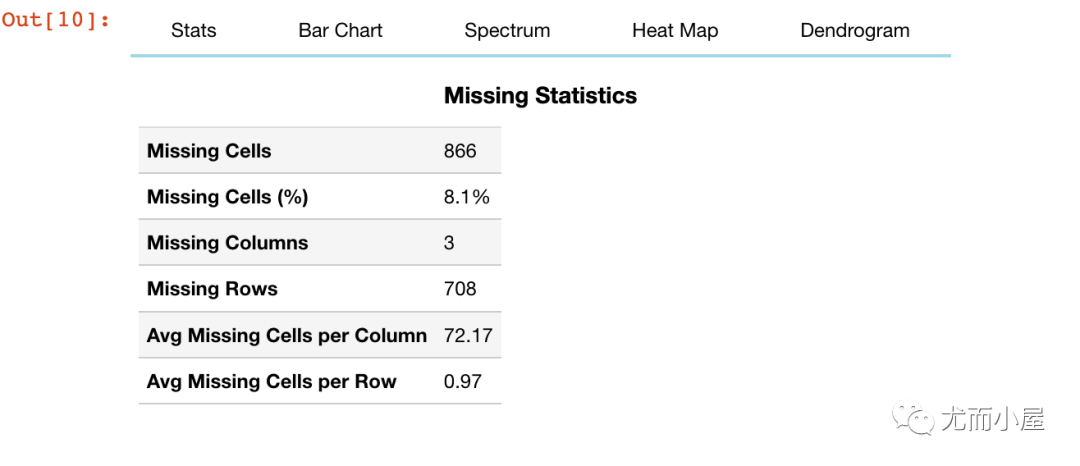This screenshot has width=1080, height=466.
Task: Select Avg Missing Cells per Column label
Action: click(287, 335)
